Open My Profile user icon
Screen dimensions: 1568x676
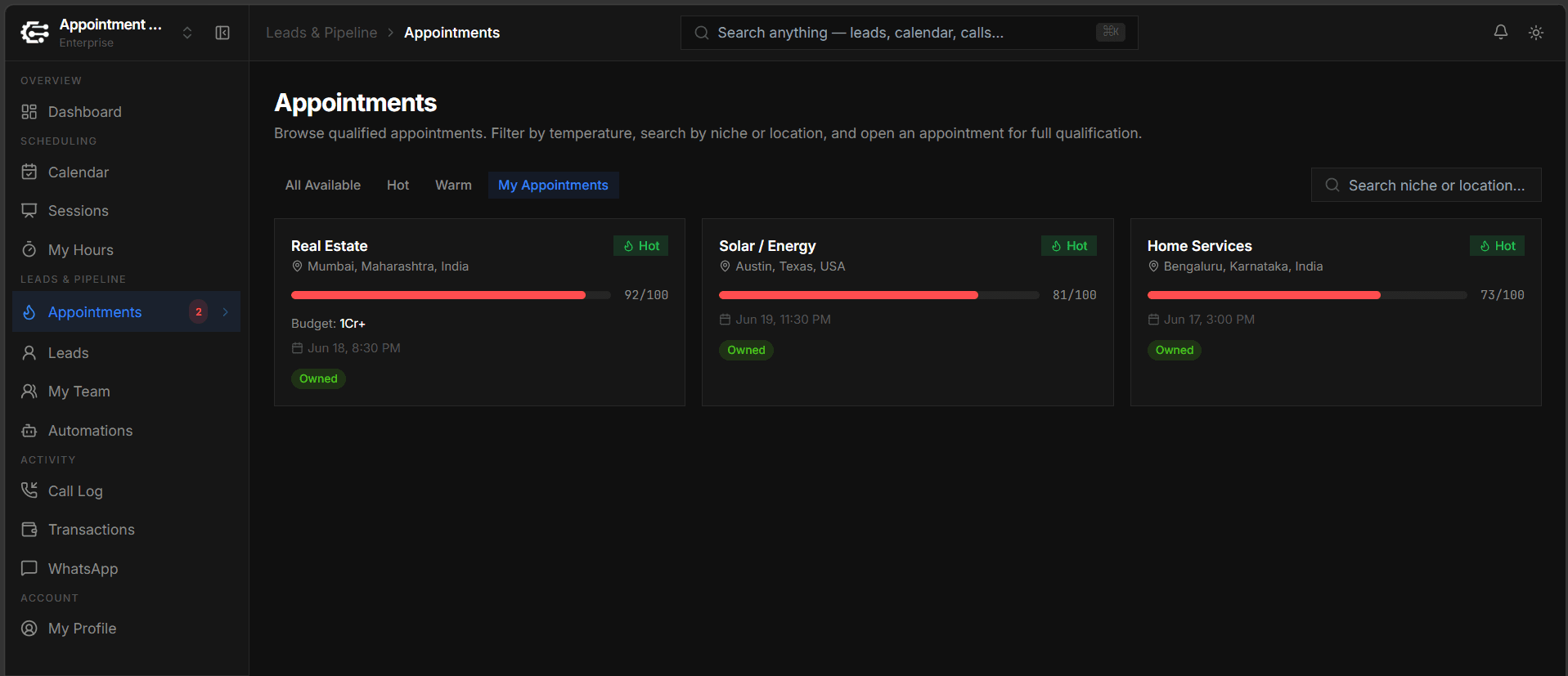(29, 629)
